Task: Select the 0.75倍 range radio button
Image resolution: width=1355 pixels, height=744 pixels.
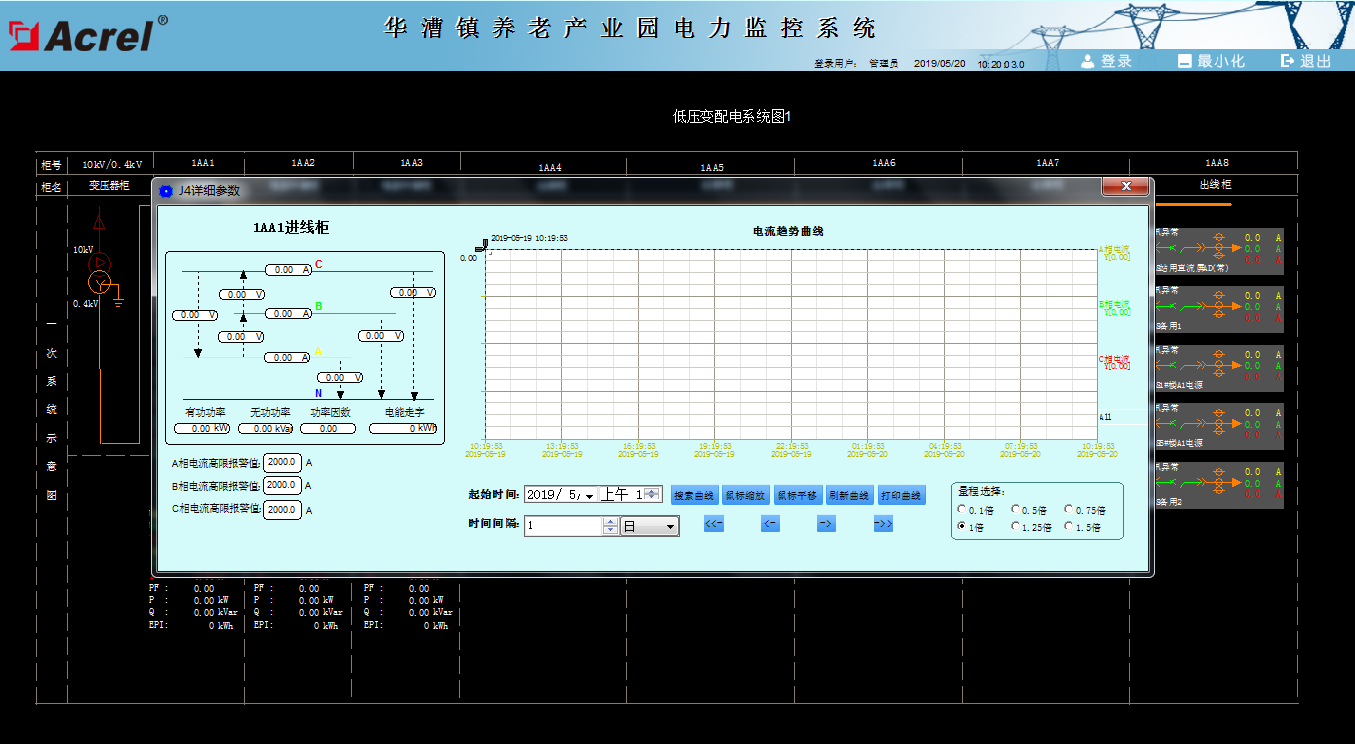Action: [1069, 510]
